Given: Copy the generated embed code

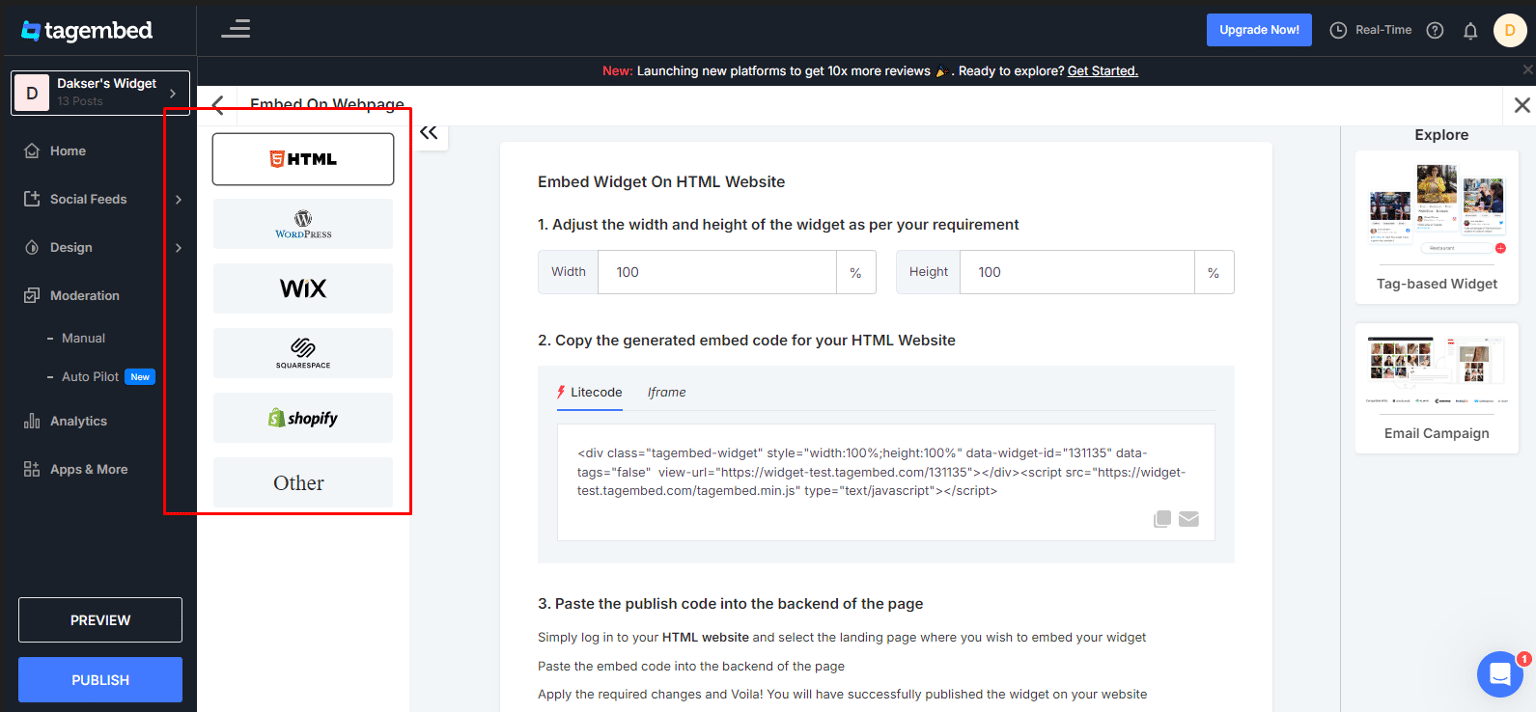Looking at the screenshot, I should pyautogui.click(x=1162, y=518).
